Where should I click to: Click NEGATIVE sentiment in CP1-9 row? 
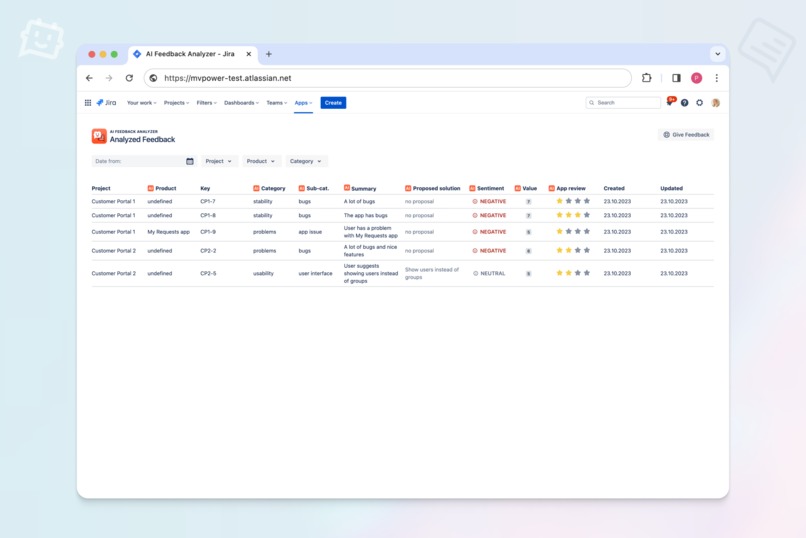point(489,232)
